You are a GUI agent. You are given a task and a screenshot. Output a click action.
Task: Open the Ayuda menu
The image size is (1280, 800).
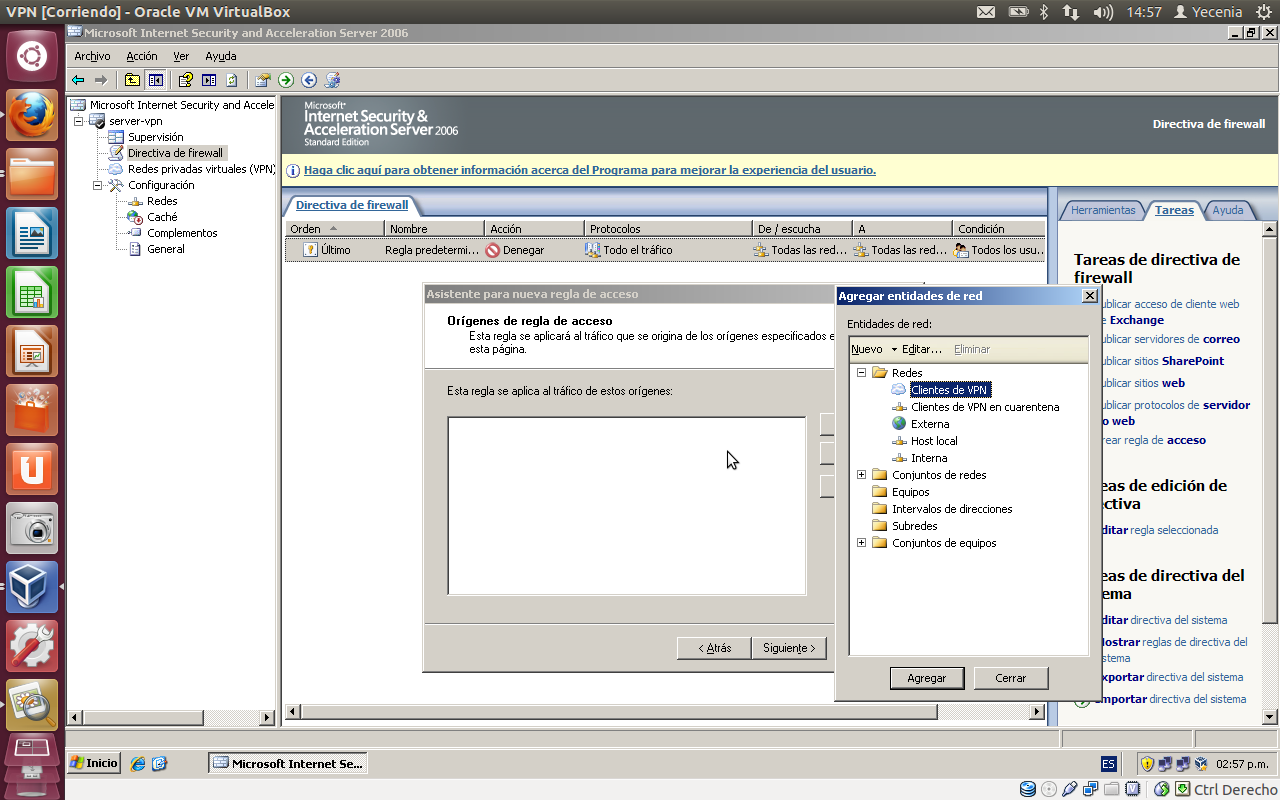tap(220, 56)
